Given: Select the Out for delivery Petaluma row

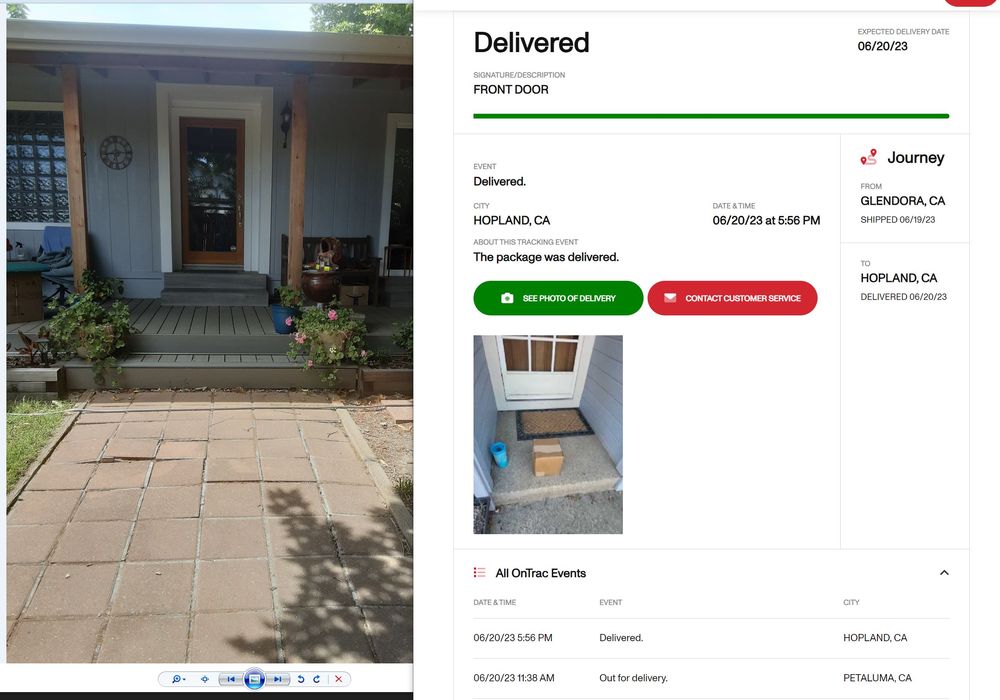Looking at the screenshot, I should (711, 678).
